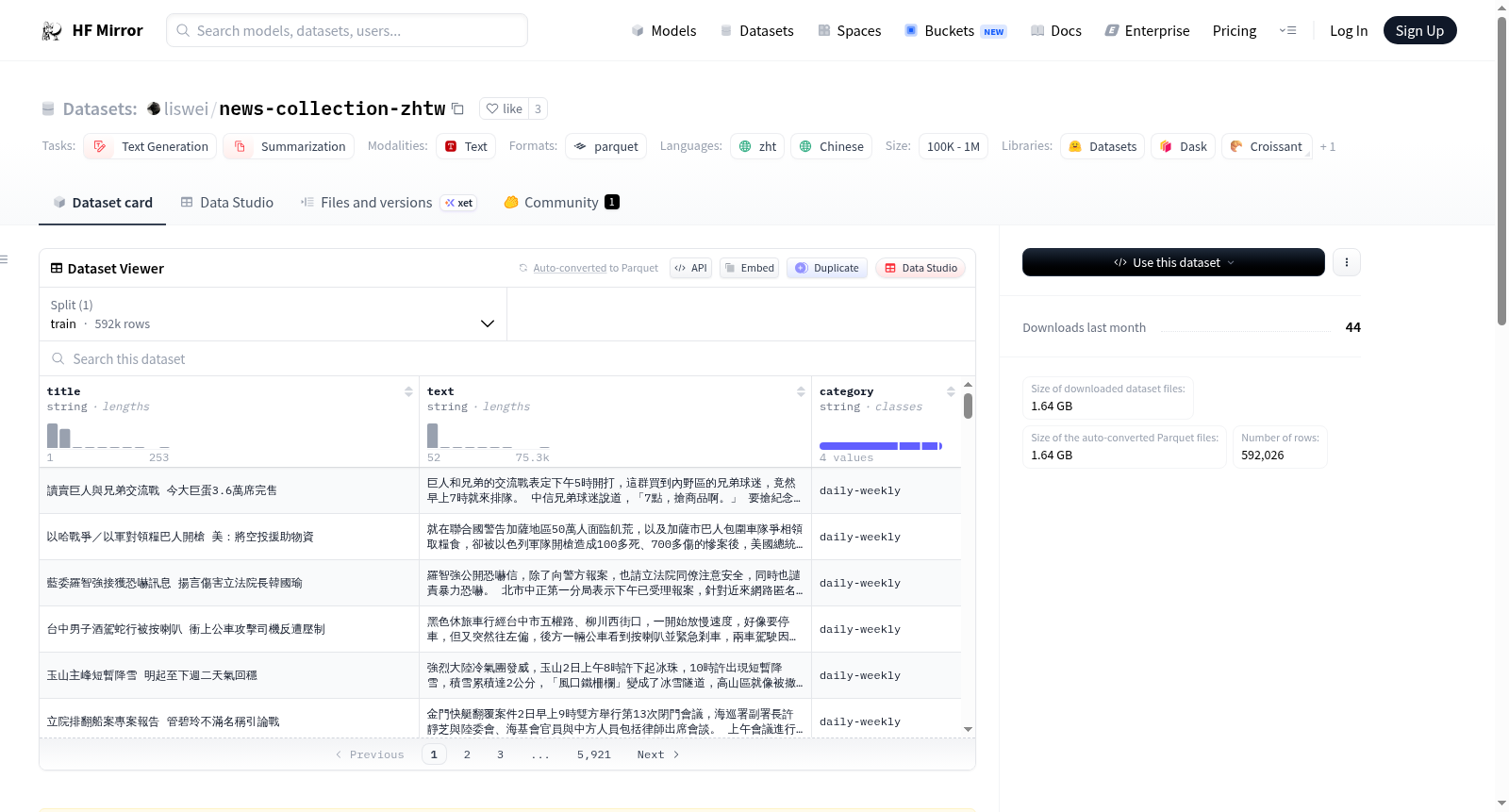Viewport: 1509px width, 812px height.
Task: Open Files and versions tab
Action: pyautogui.click(x=389, y=202)
